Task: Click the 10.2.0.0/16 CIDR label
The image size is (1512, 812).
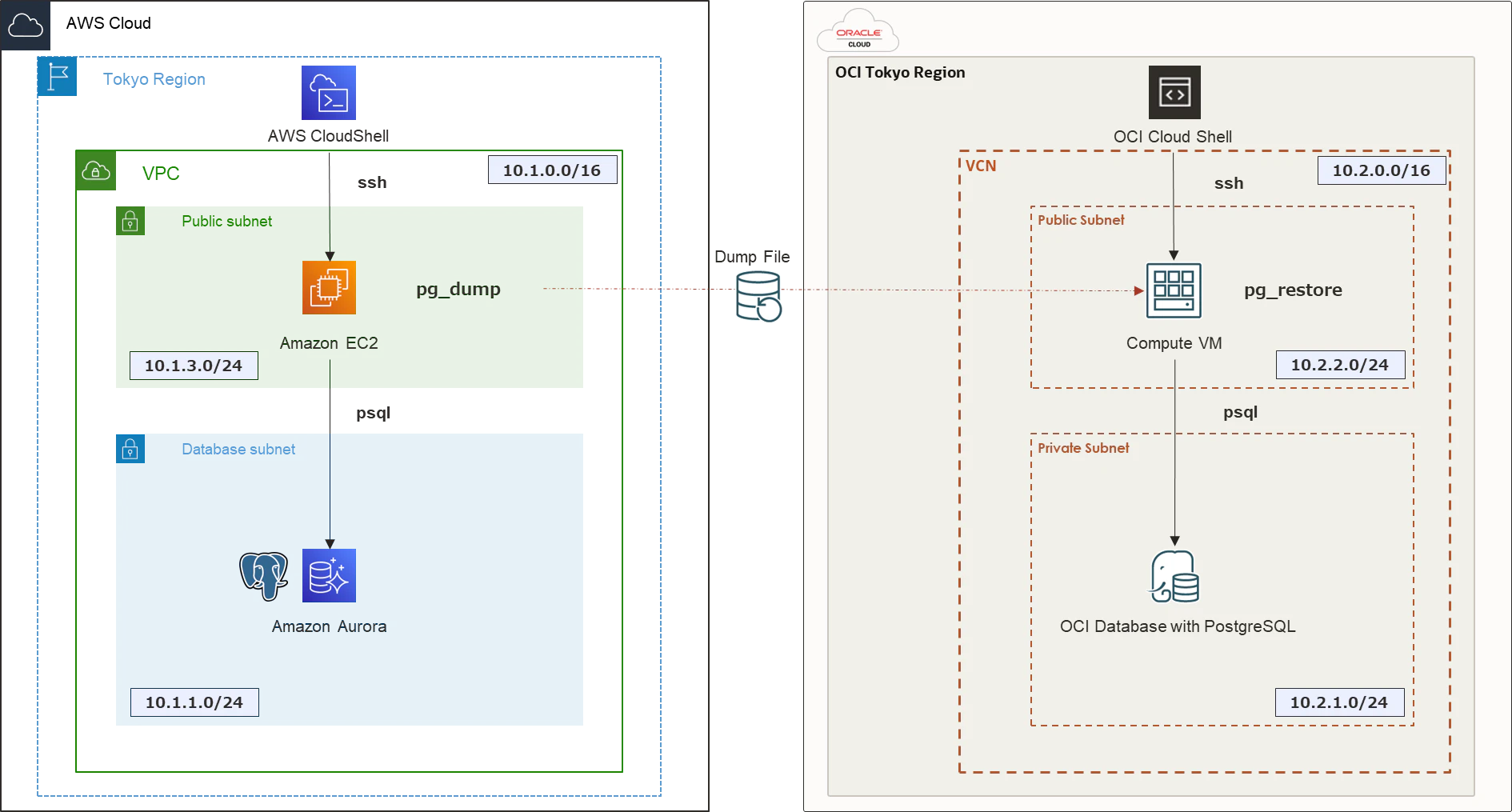Action: coord(1382,170)
